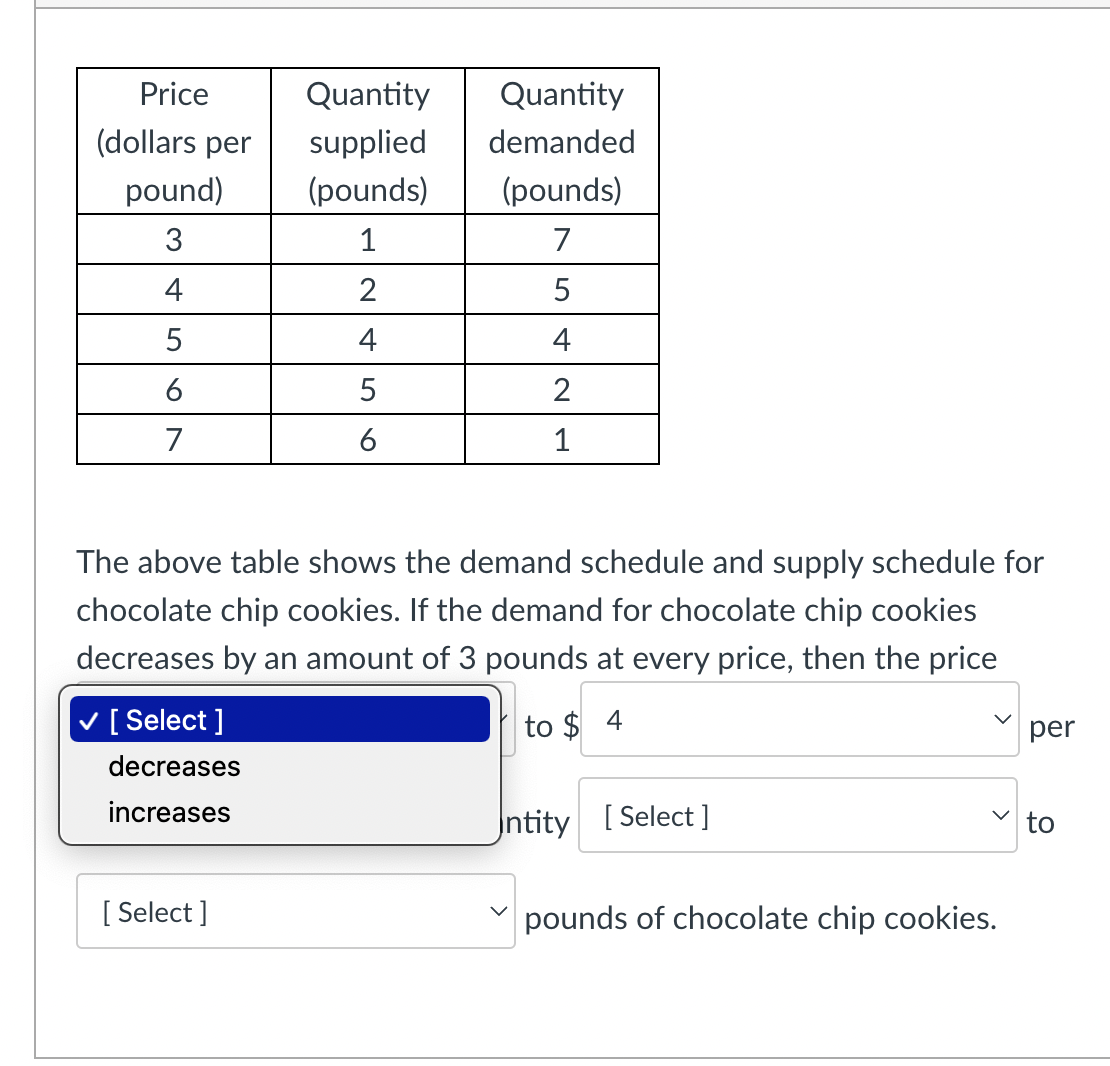The height and width of the screenshot is (1066, 1110).
Task: Select the "decreases" option from the open dropdown
Action: (173, 766)
